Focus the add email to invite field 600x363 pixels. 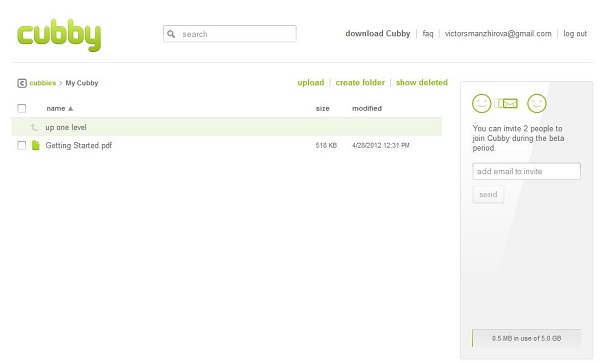(x=527, y=171)
